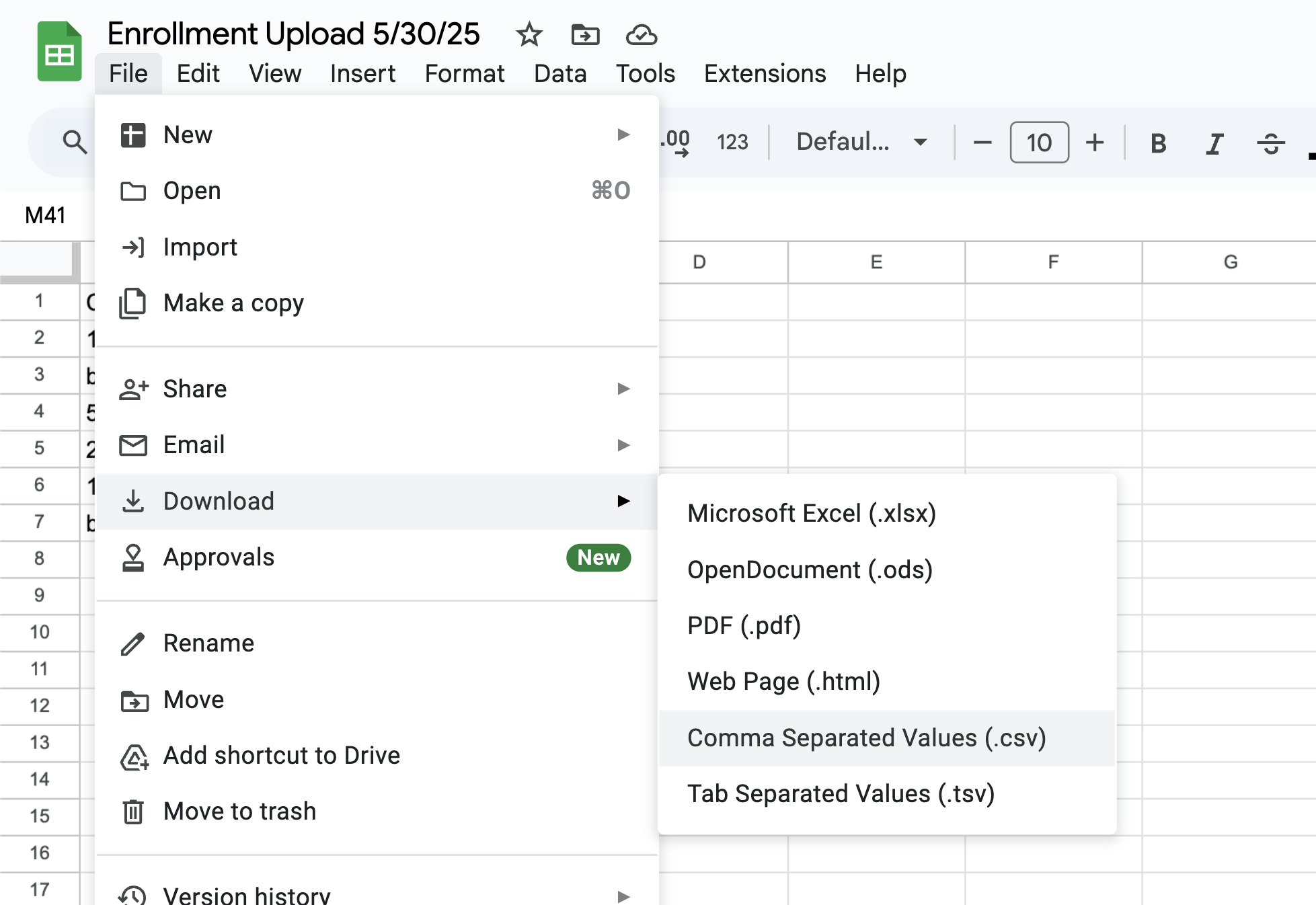Click the Open folder icon
Image resolution: width=1316 pixels, height=905 pixels.
coord(133,191)
